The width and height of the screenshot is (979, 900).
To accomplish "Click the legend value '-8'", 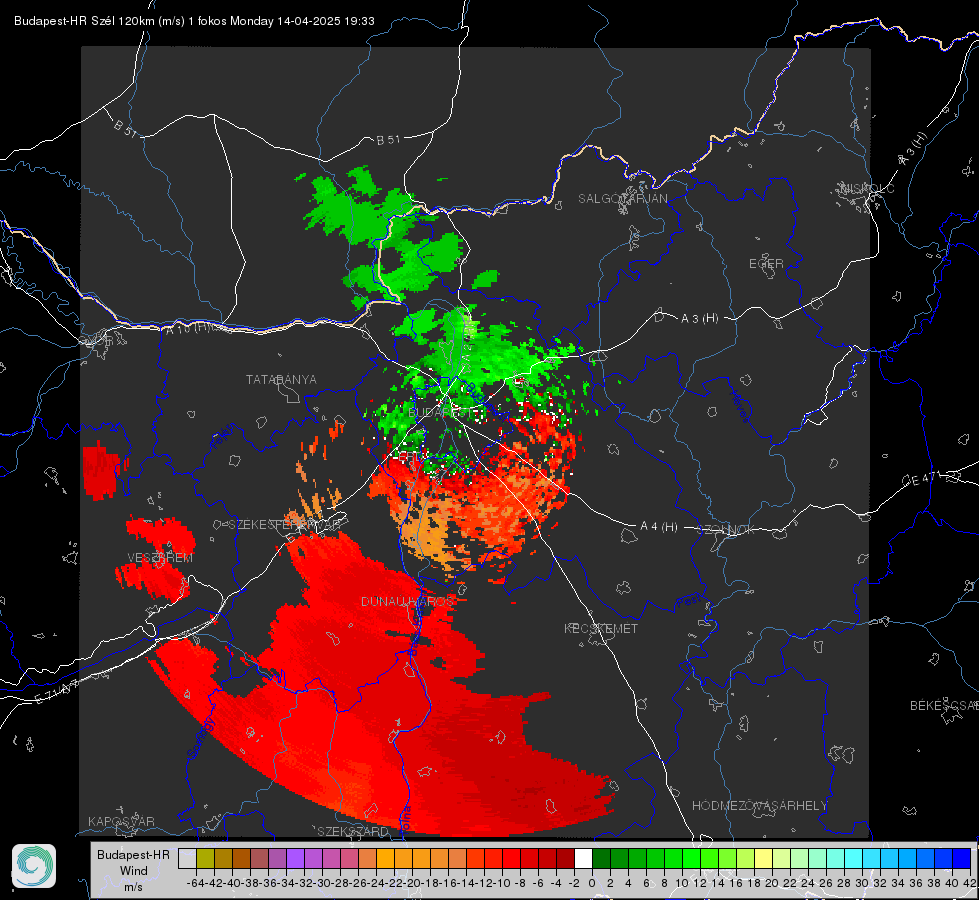I will click(519, 883).
